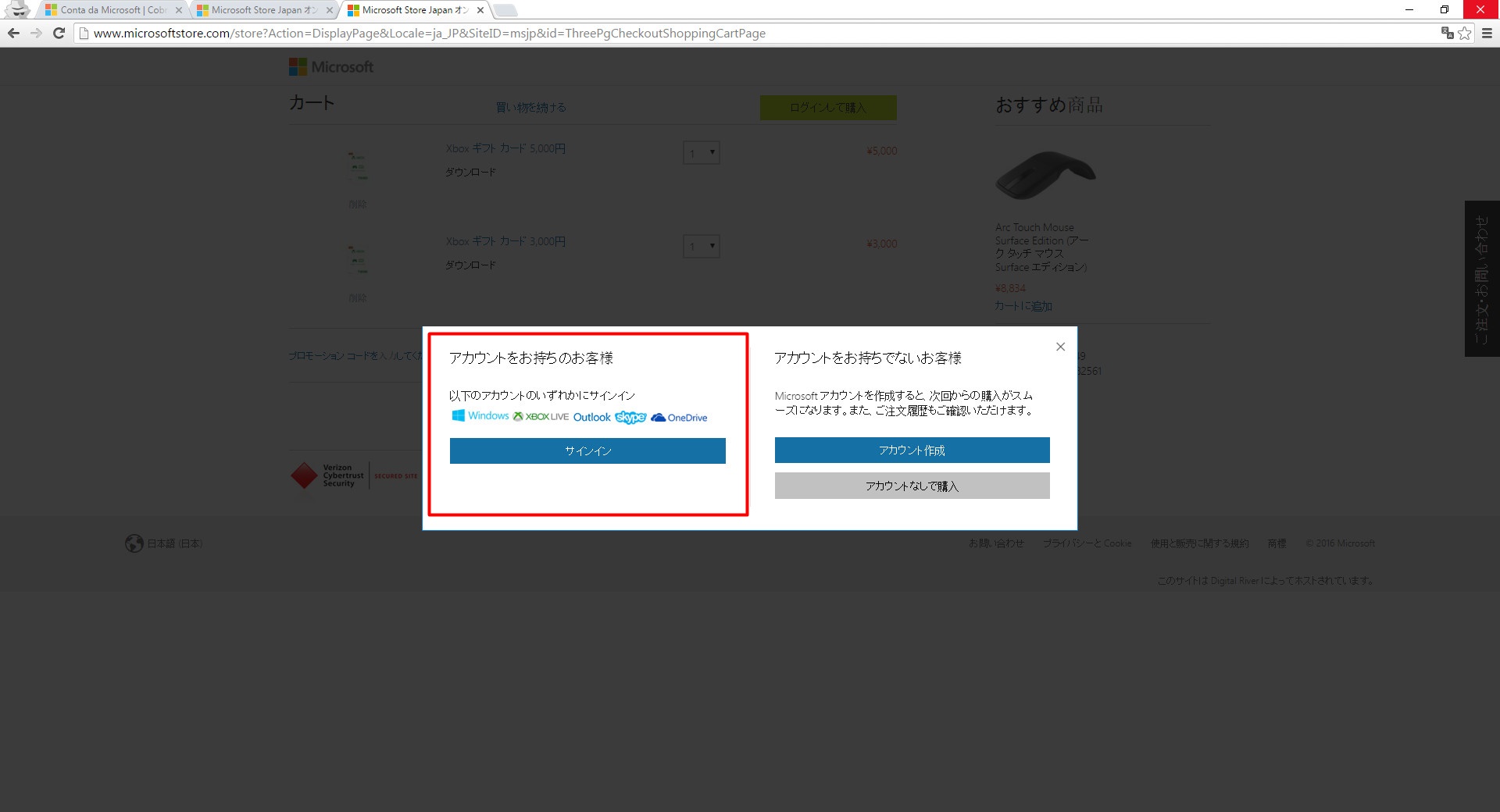Click the globe language icon in footer

click(134, 543)
